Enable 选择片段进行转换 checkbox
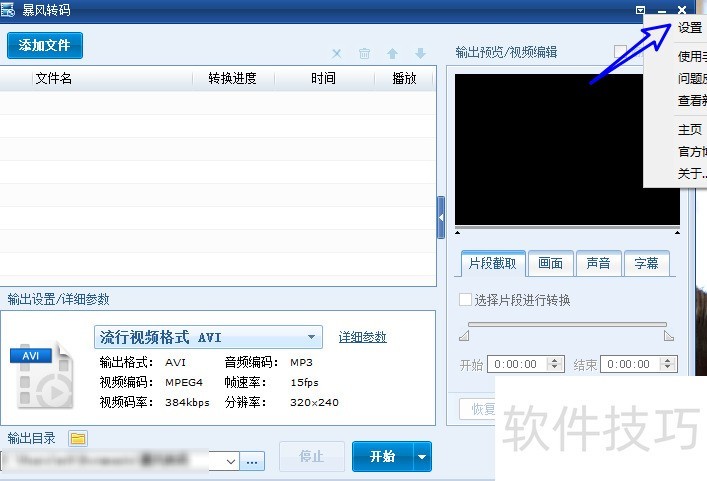The height and width of the screenshot is (481, 707). point(465,300)
